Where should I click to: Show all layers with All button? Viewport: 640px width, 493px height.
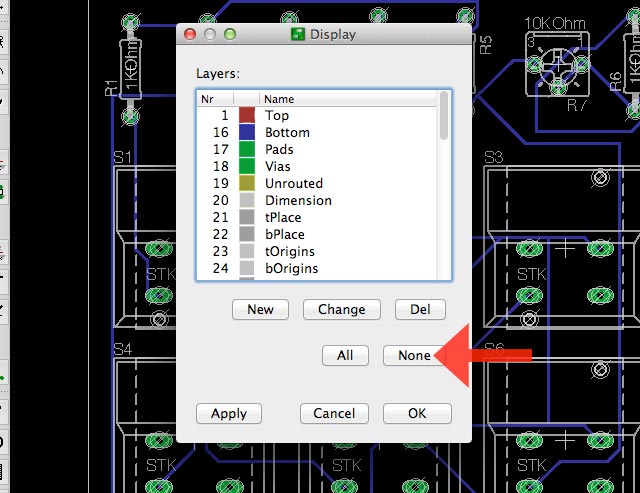click(x=345, y=355)
